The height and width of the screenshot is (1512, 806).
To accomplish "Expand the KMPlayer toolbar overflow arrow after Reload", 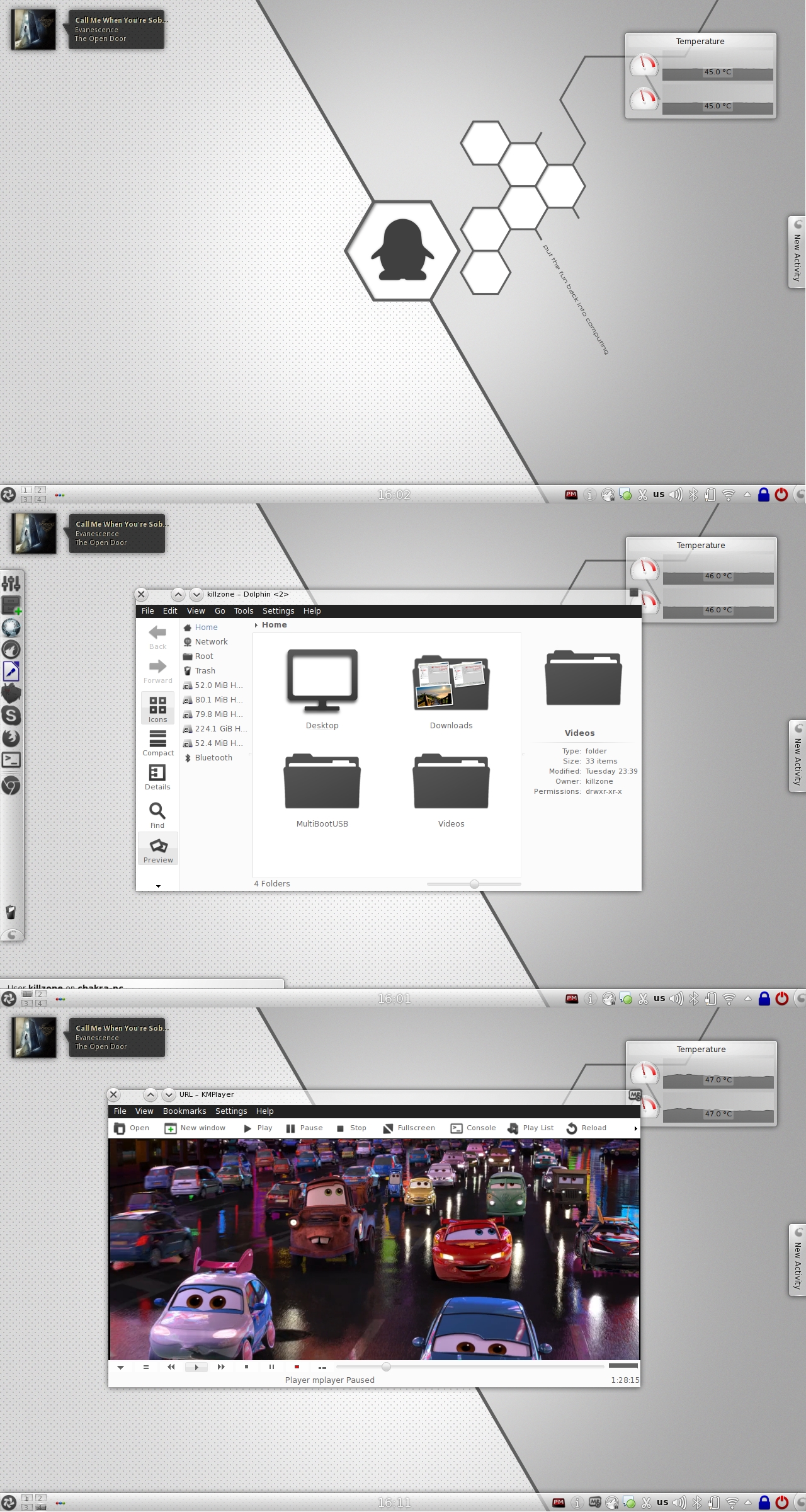I will [635, 1128].
